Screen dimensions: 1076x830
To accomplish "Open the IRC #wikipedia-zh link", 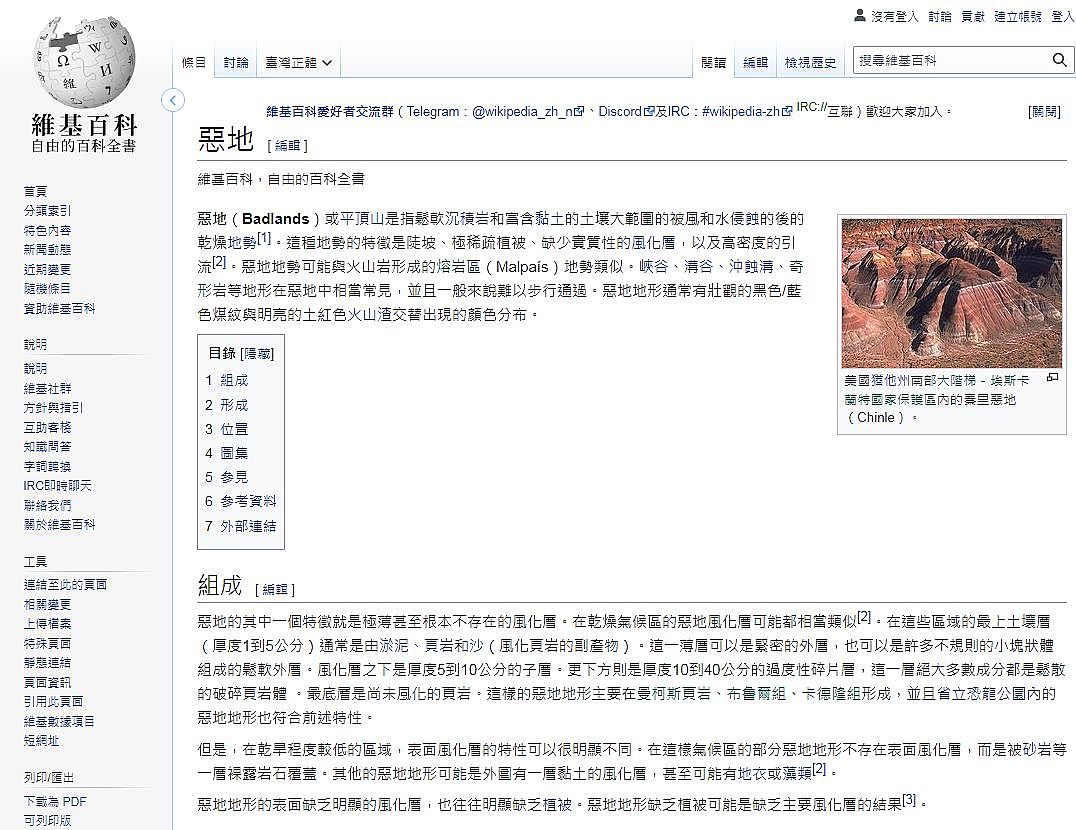I will coord(741,112).
